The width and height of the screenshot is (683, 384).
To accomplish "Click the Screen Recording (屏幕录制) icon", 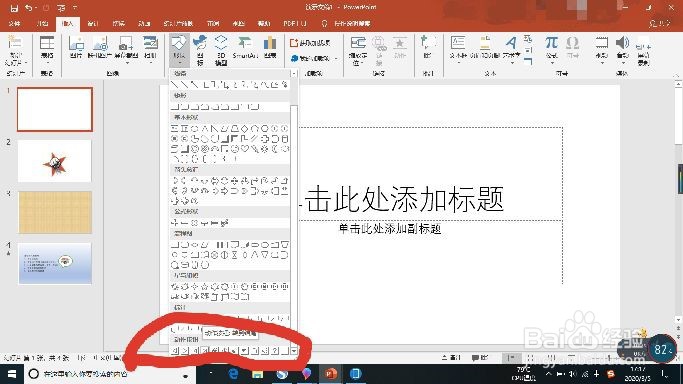I will [x=643, y=43].
